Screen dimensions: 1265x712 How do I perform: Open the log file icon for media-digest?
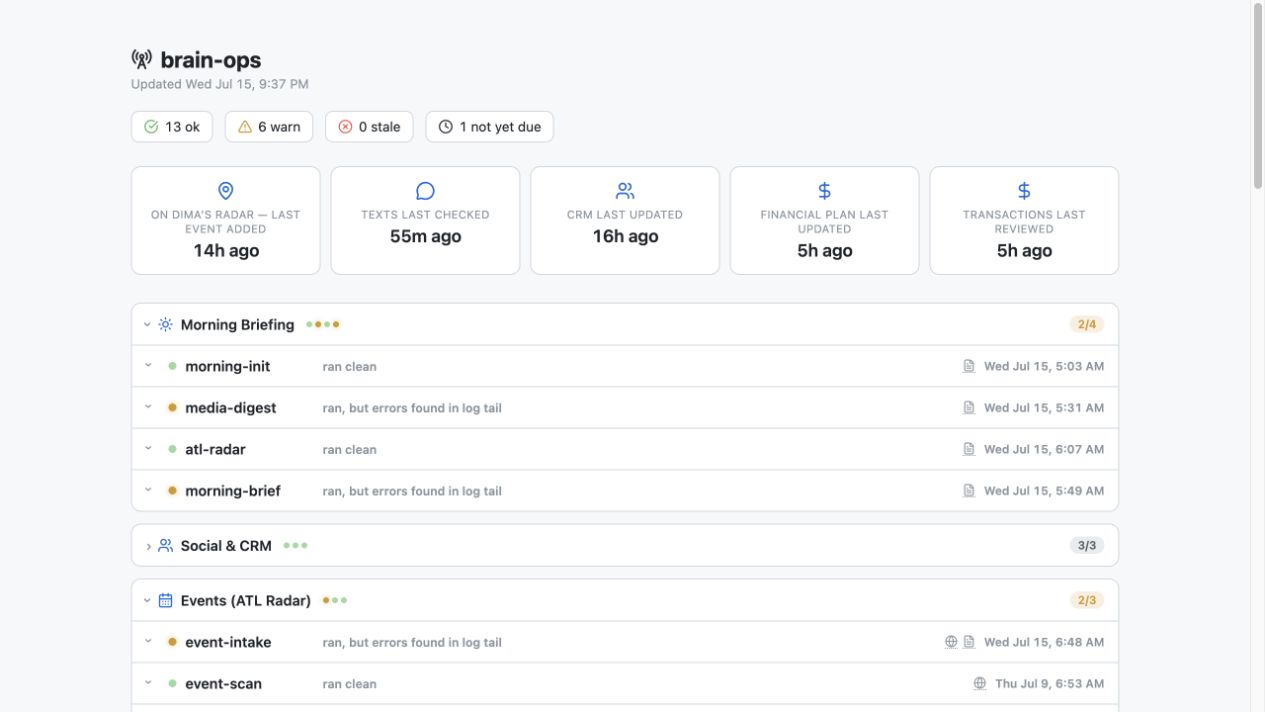point(969,408)
